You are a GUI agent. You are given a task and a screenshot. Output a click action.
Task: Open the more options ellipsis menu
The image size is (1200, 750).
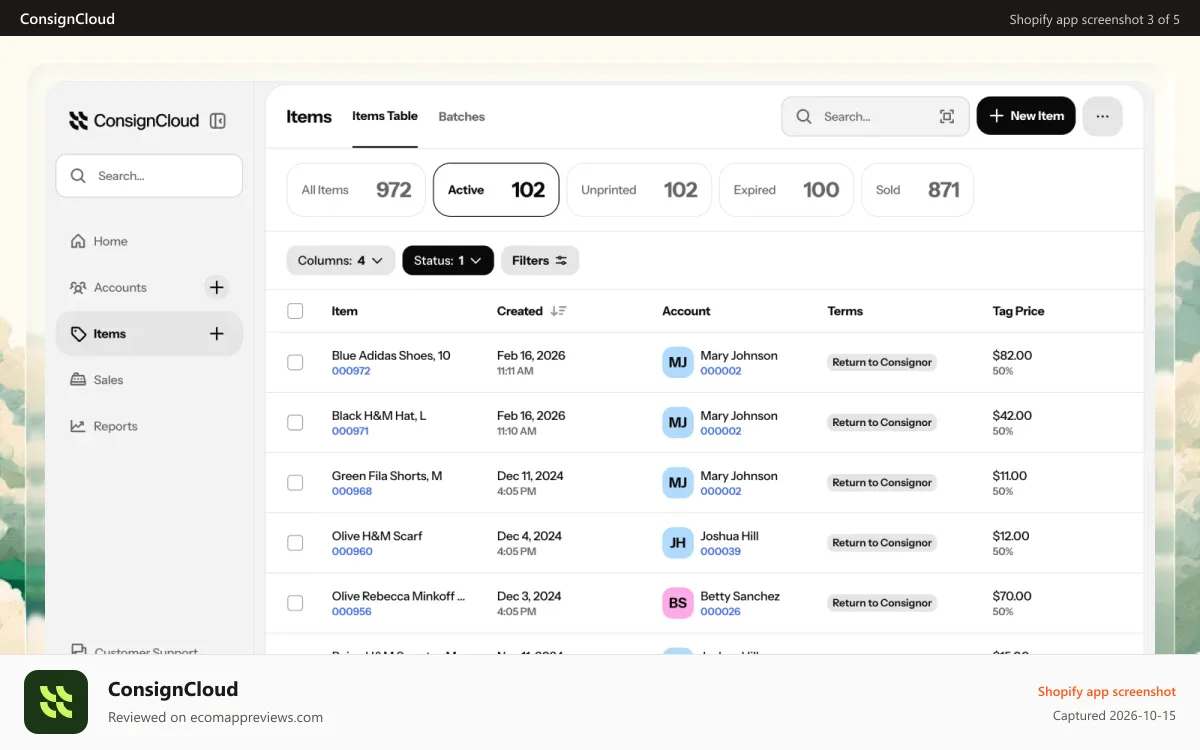click(1102, 116)
